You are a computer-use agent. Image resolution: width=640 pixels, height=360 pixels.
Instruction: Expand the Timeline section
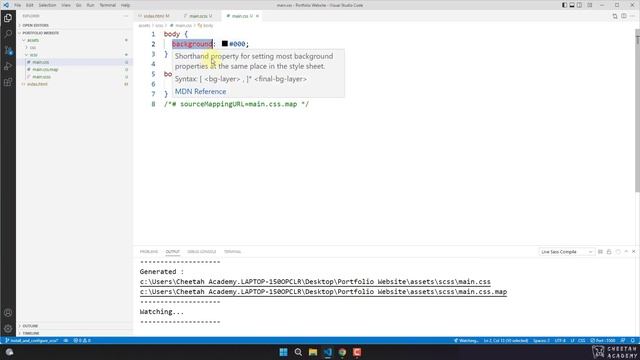click(x=74, y=333)
